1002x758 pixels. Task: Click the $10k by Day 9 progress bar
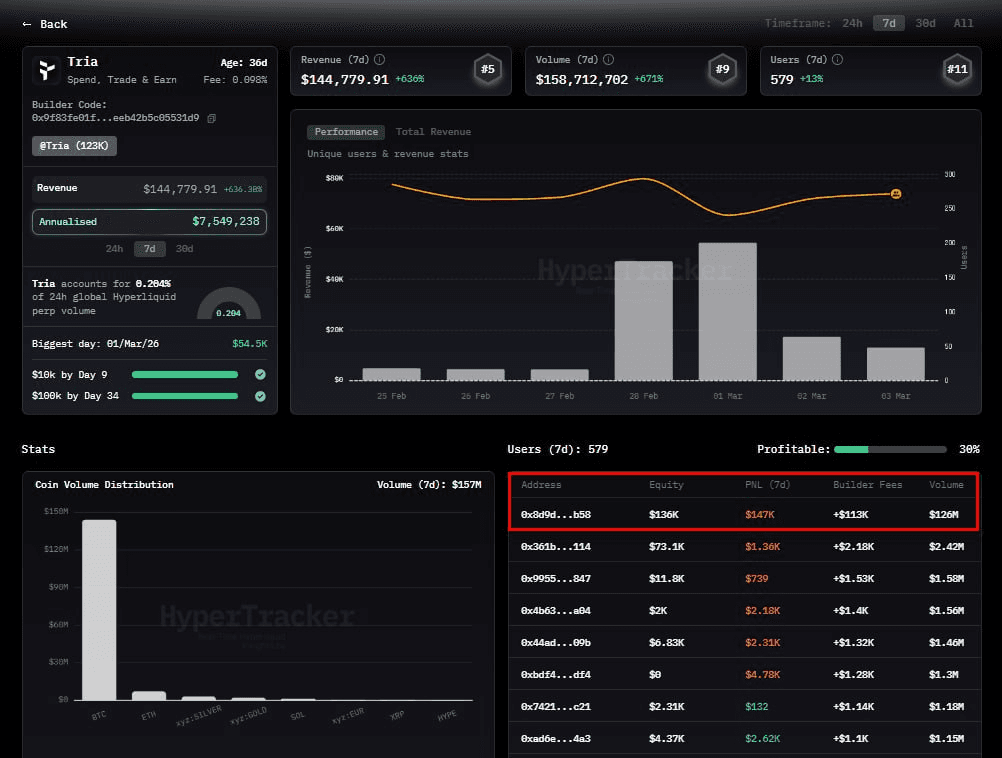(185, 375)
